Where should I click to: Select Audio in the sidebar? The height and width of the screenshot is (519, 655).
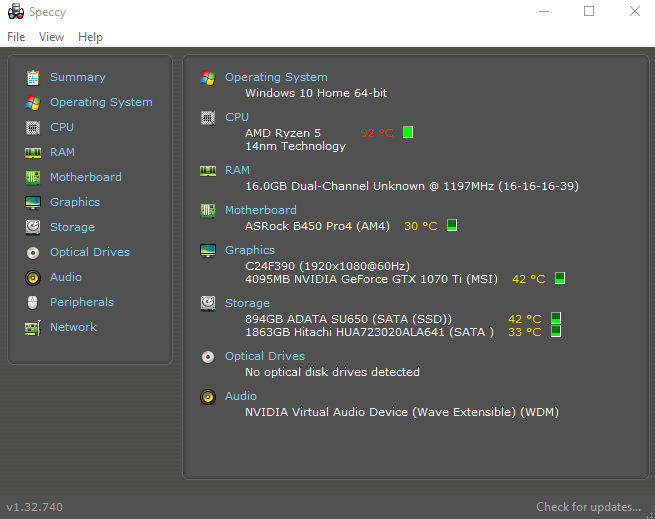66,277
